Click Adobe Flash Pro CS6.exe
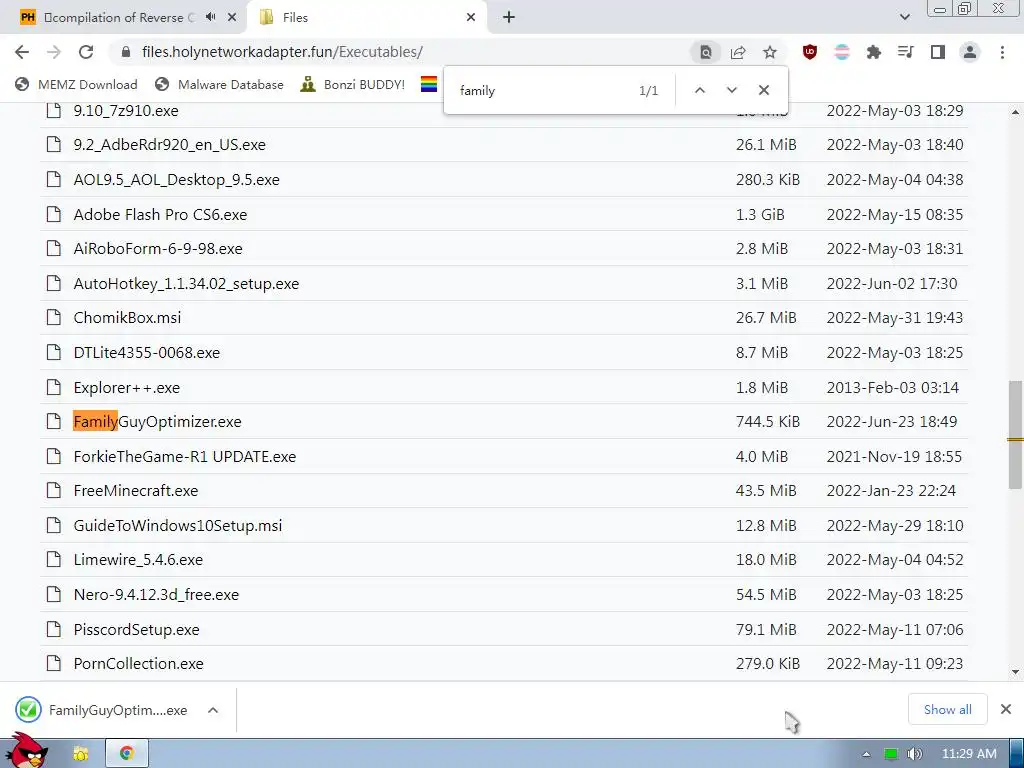This screenshot has height=768, width=1024. pyautogui.click(x=161, y=214)
